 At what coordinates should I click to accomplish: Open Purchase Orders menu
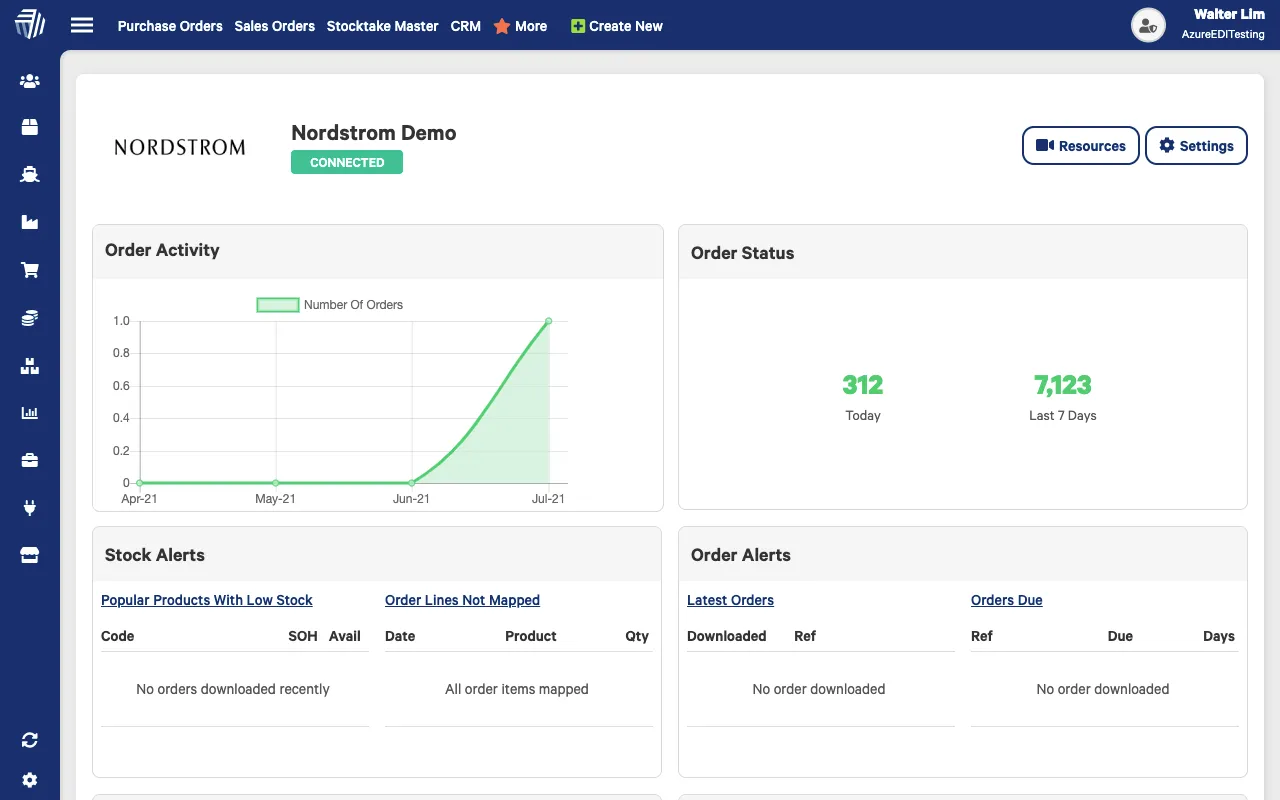click(170, 26)
